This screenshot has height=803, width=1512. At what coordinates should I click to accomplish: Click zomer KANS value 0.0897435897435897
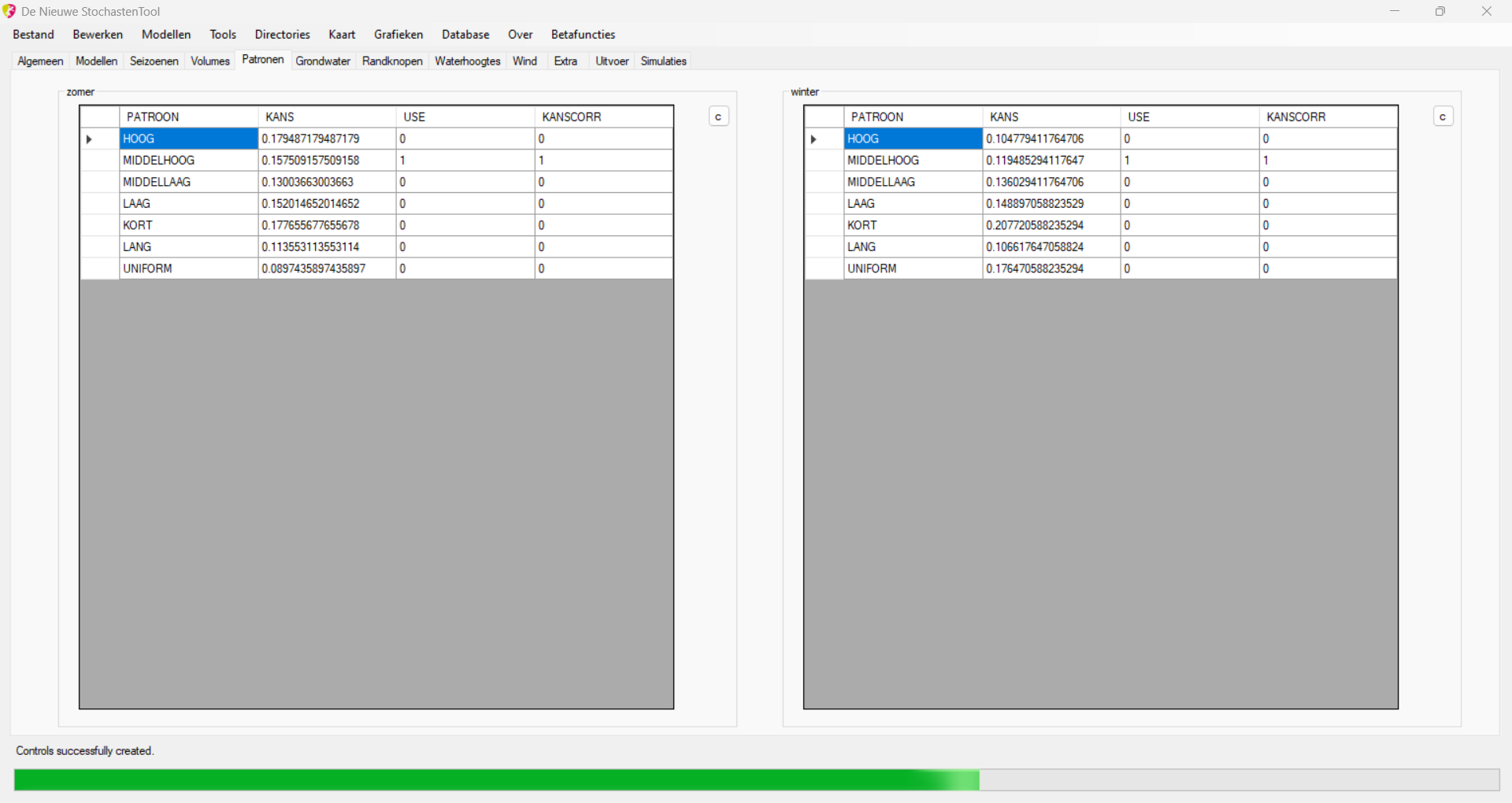(328, 268)
